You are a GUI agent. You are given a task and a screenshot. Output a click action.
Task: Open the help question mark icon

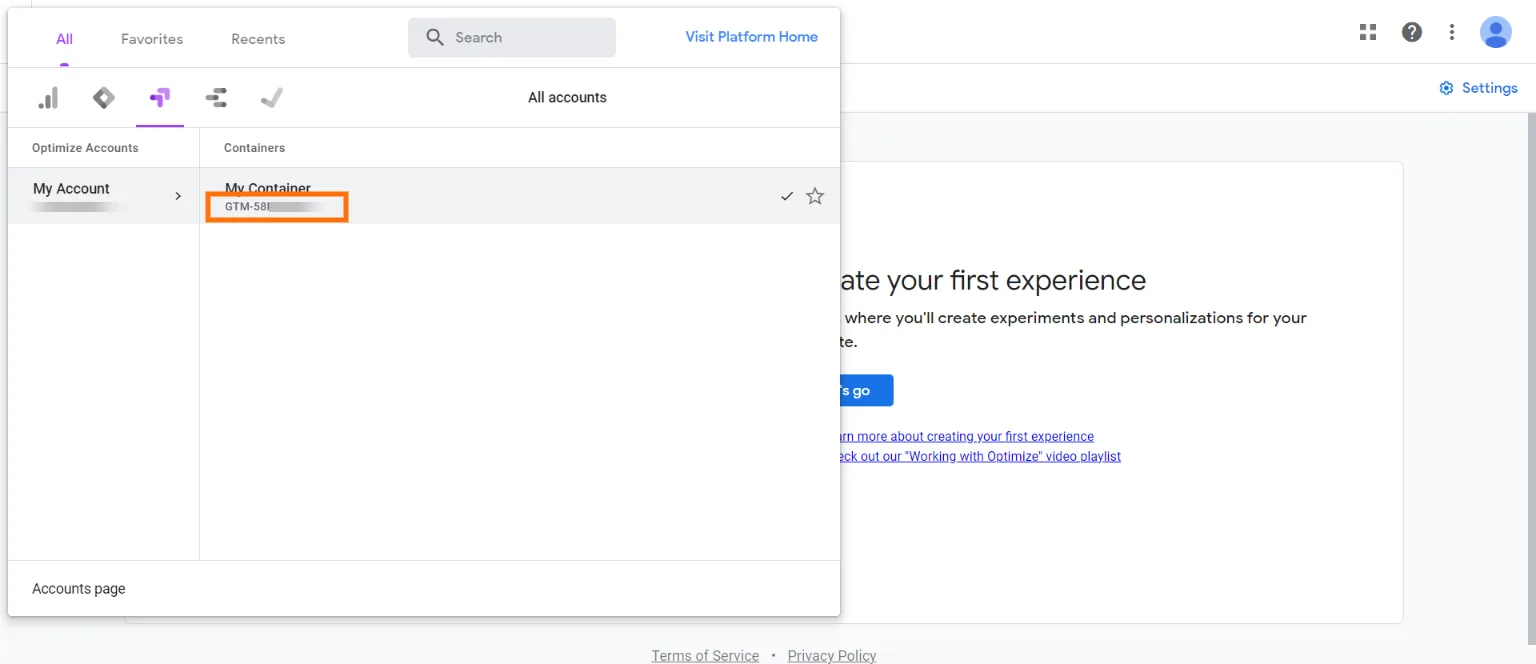coord(1412,32)
